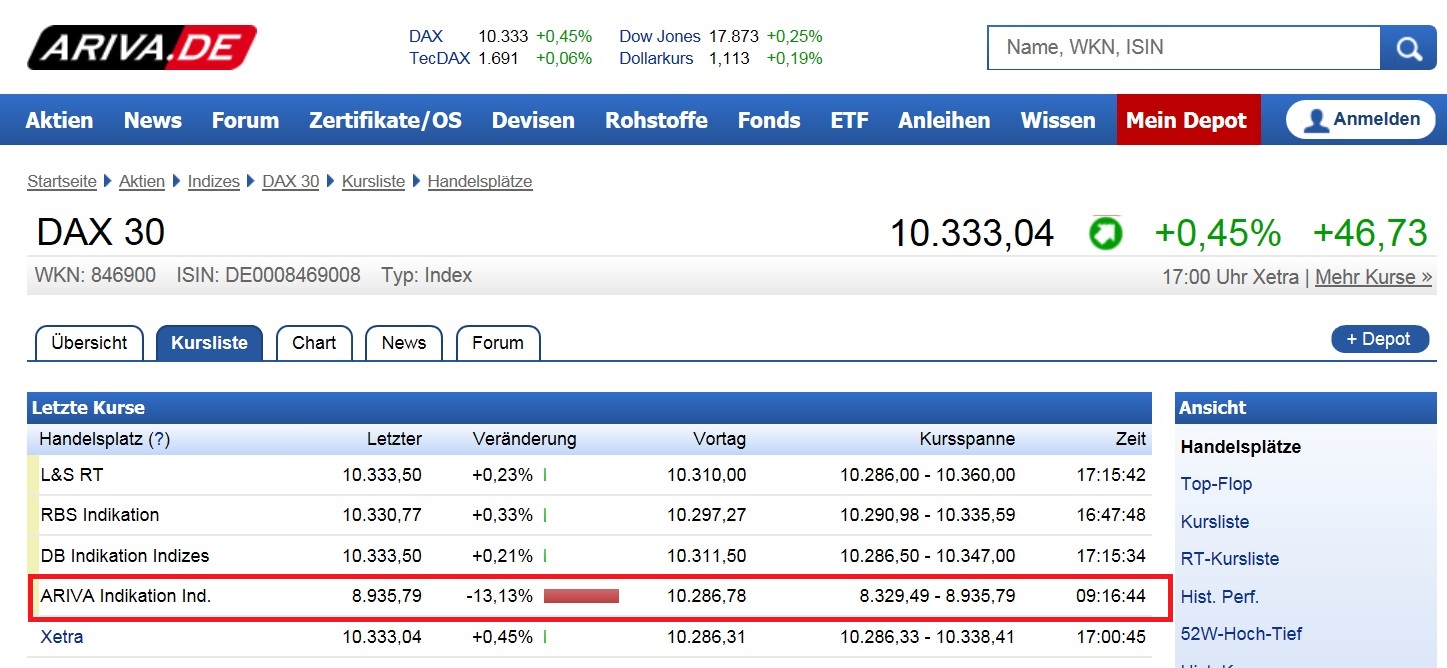The width and height of the screenshot is (1447, 668).
Task: Click the DB Indikation Indizes row name
Action: [125, 556]
